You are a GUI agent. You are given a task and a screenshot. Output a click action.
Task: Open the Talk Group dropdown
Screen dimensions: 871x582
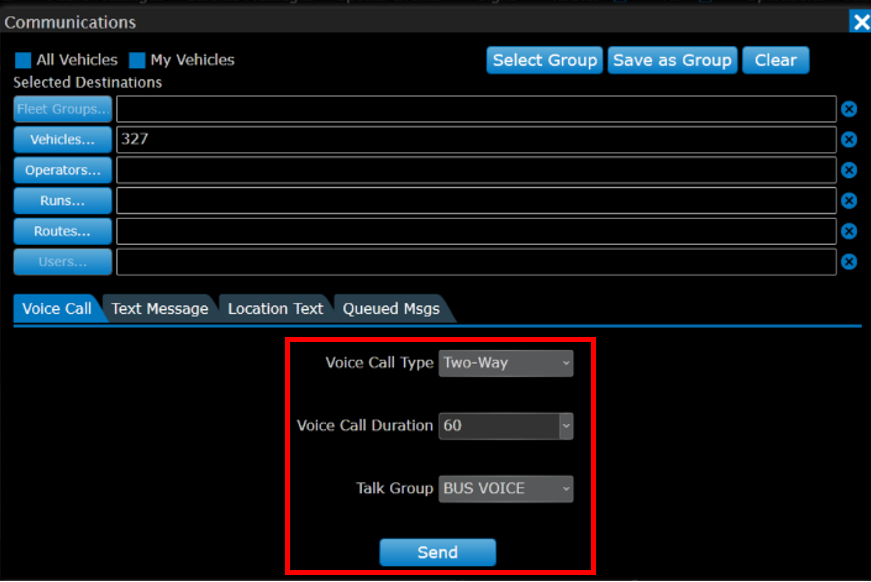tap(506, 489)
